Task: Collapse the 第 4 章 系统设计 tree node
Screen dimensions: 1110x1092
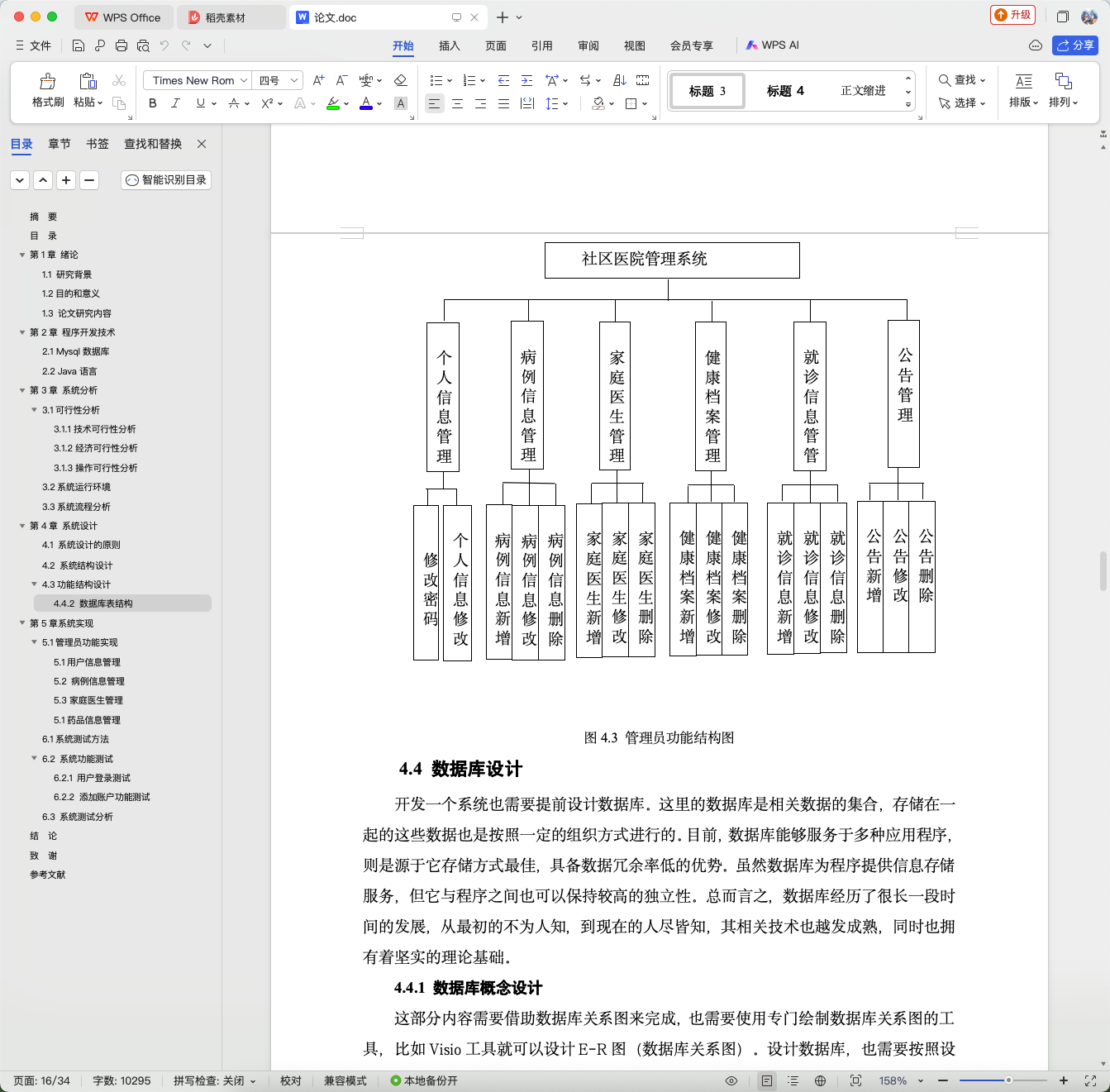Action: click(x=22, y=526)
